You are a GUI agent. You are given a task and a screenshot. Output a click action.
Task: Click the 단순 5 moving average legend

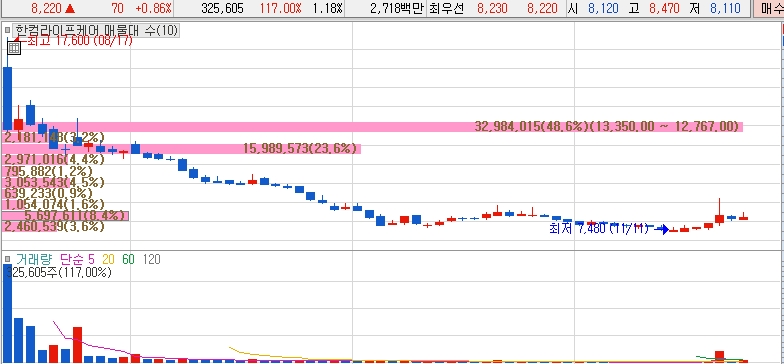pyautogui.click(x=77, y=259)
